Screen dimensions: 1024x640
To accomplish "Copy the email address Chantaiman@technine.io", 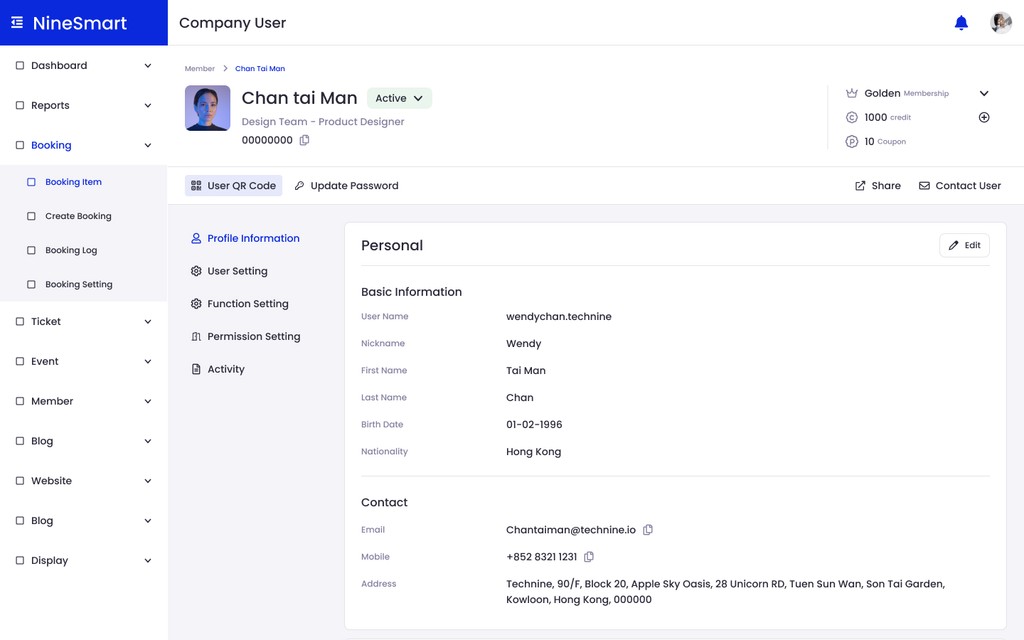I will click(648, 530).
